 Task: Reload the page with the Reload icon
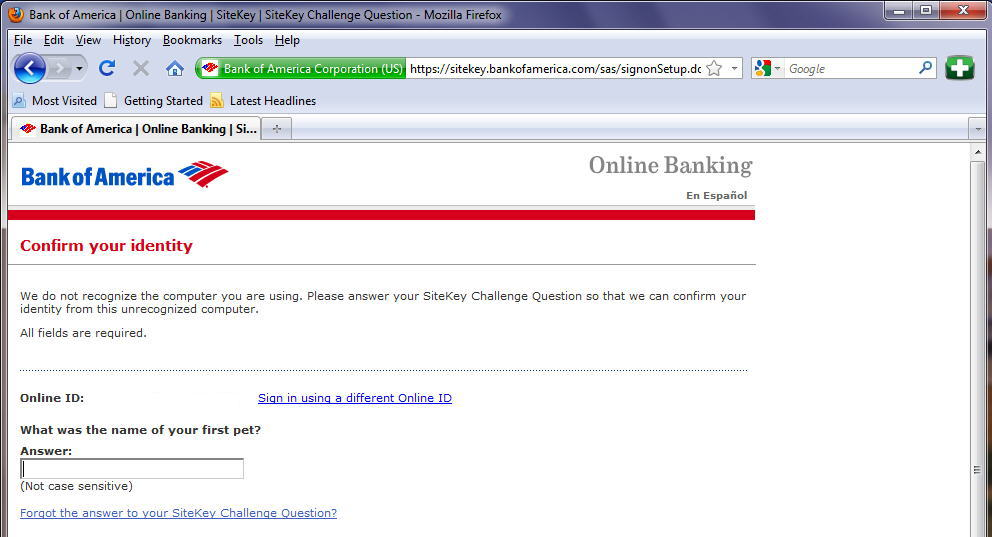pos(107,68)
